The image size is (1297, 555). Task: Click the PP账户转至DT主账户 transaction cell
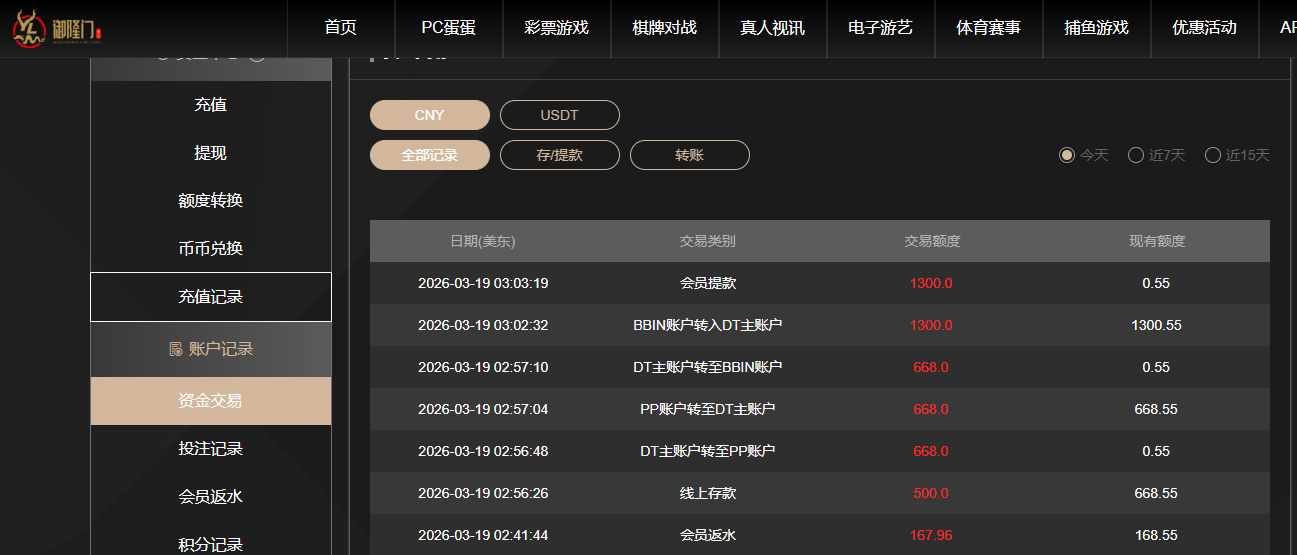point(708,409)
